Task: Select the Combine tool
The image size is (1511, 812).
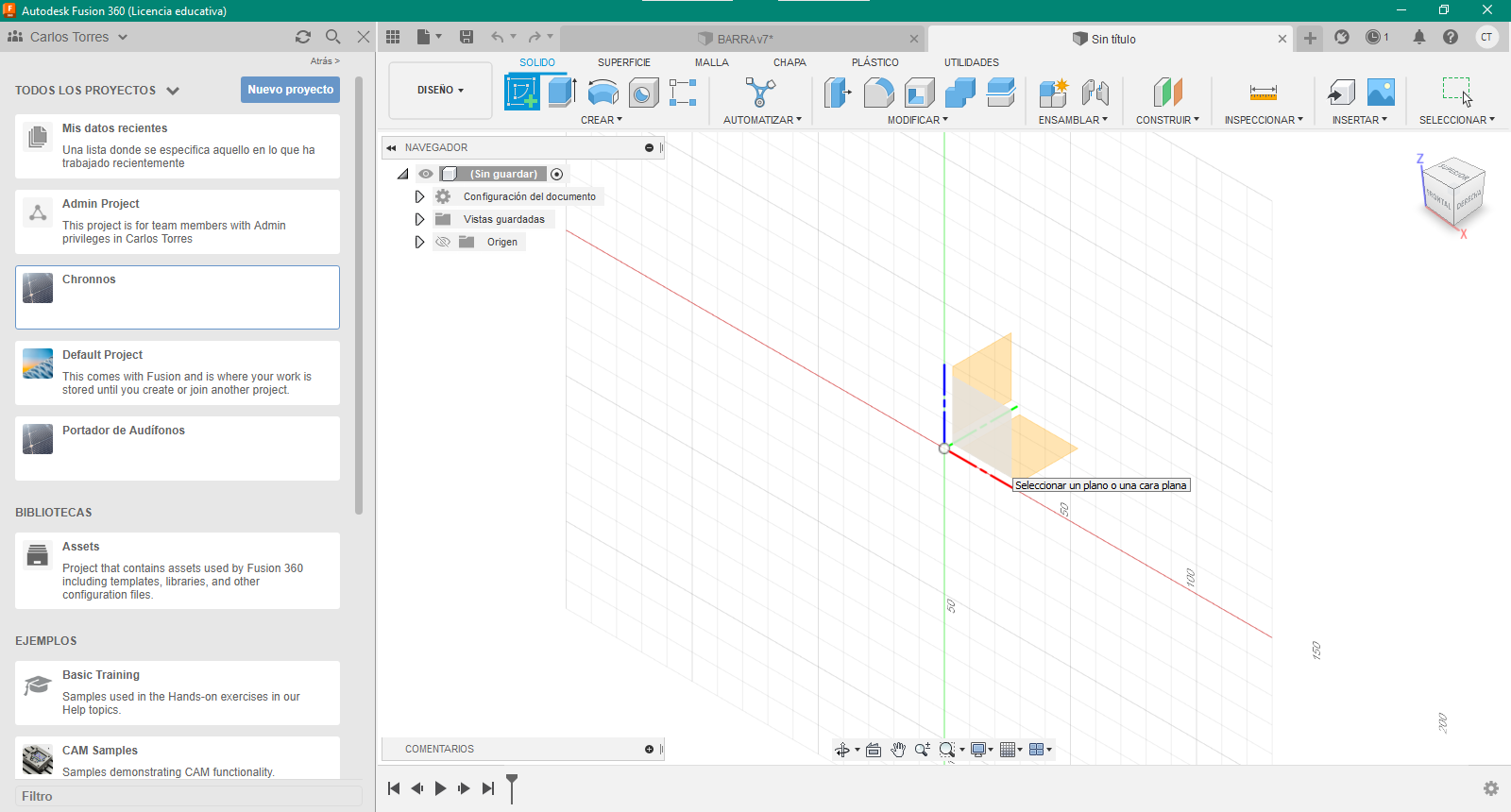Action: pyautogui.click(x=959, y=93)
